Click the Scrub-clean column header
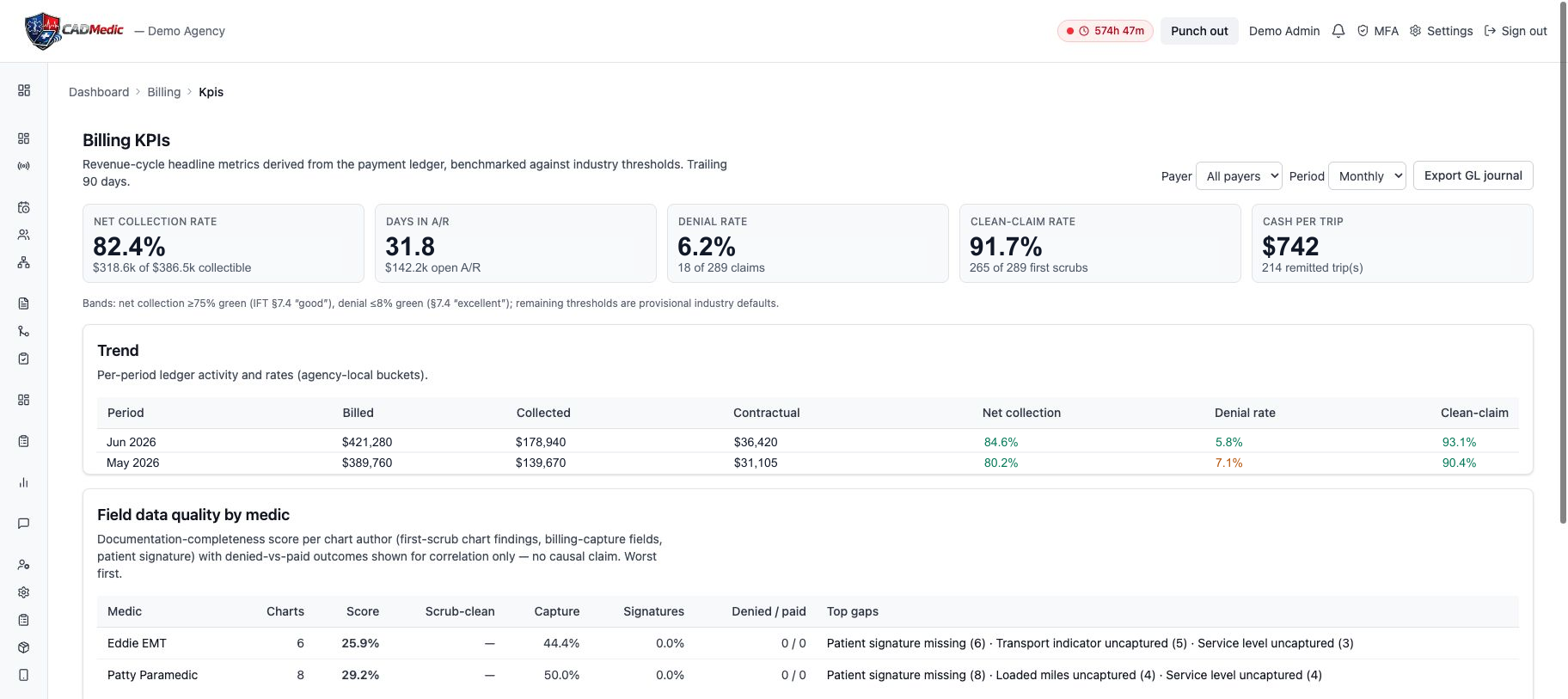Viewport: 1568px width, 699px height. (x=460, y=611)
